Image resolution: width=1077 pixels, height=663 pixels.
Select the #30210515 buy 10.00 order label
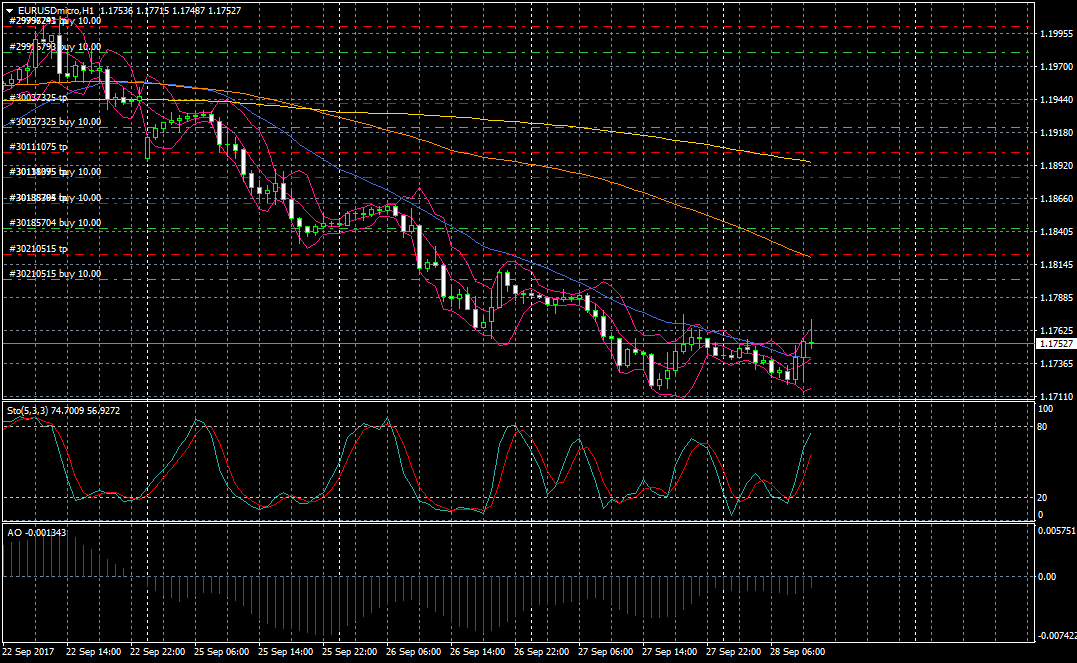(x=55, y=273)
